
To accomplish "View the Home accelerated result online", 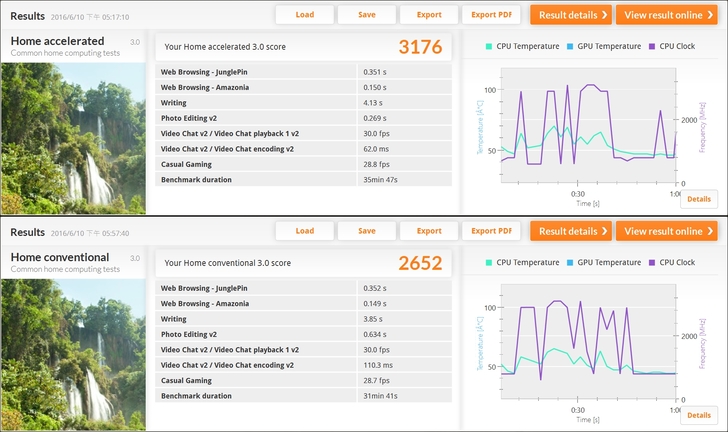I will pos(666,15).
